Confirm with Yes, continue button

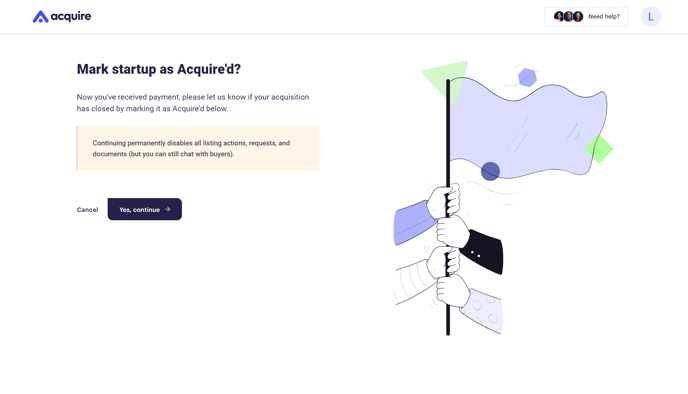point(145,209)
